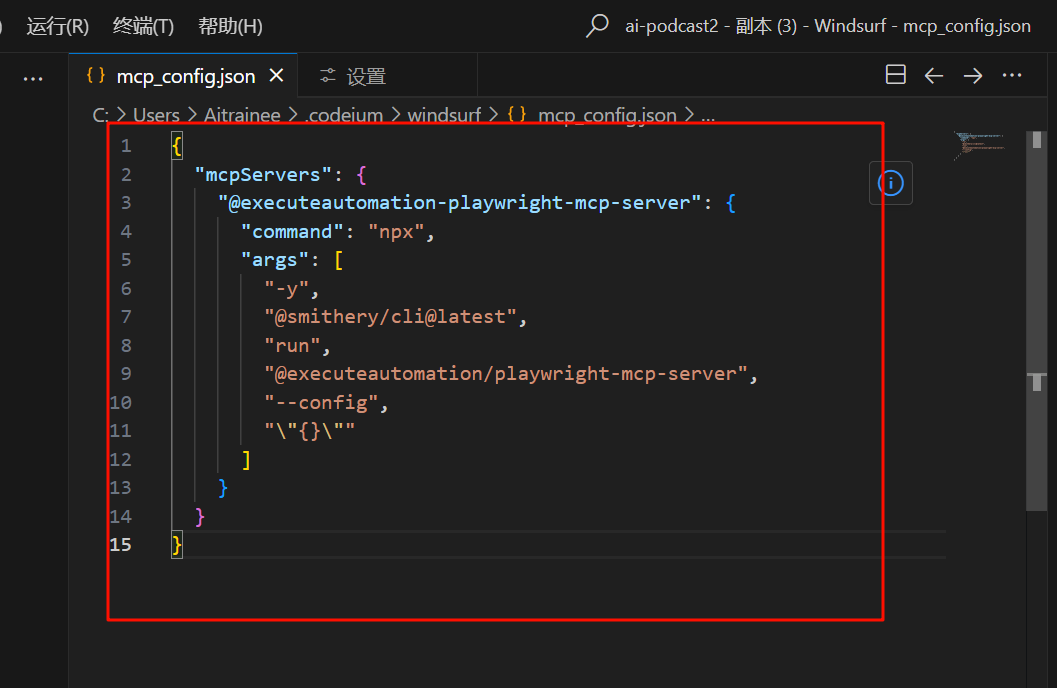Click the mcp_config.json breadcrumb
The image size is (1057, 688).
[606, 115]
